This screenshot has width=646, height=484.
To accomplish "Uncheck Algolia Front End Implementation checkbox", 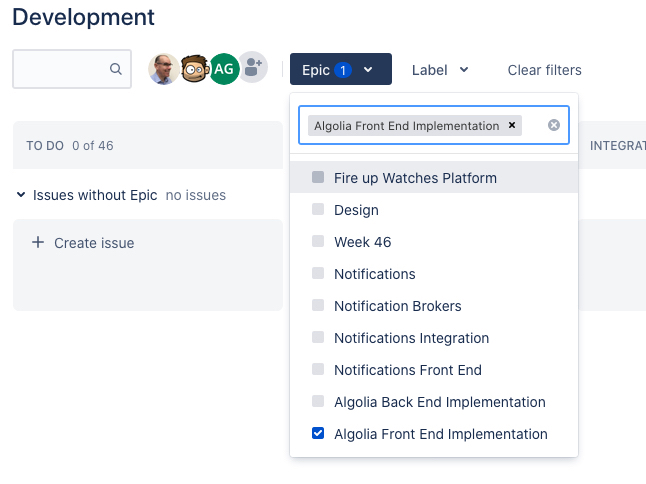I will pos(318,433).
